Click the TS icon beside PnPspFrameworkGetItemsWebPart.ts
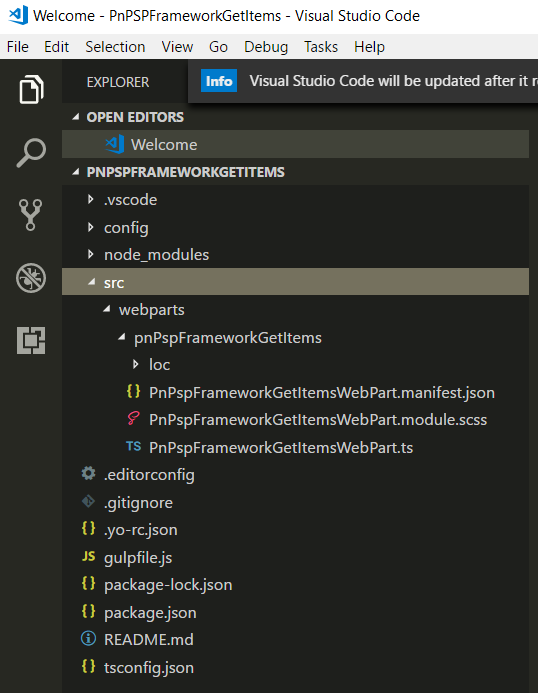Image resolution: width=538 pixels, height=693 pixels. pos(133,446)
